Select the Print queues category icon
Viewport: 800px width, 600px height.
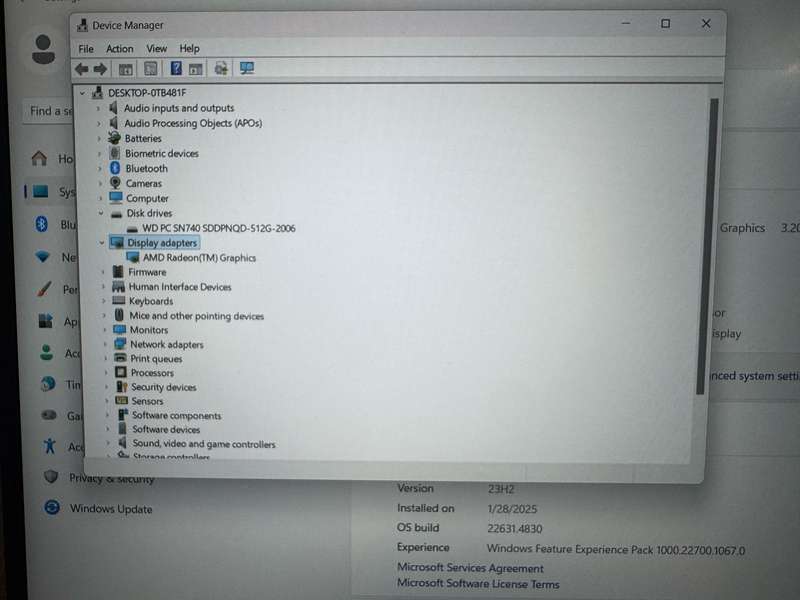click(120, 358)
